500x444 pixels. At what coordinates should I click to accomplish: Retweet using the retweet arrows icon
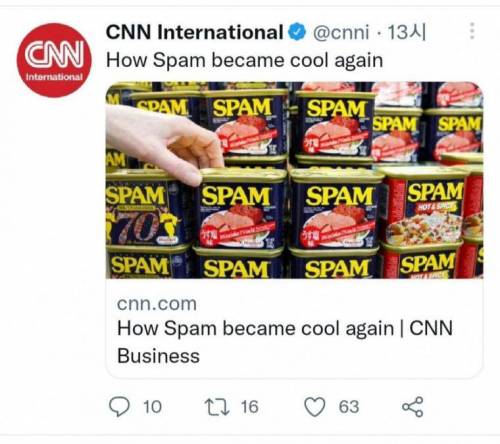pos(217,407)
